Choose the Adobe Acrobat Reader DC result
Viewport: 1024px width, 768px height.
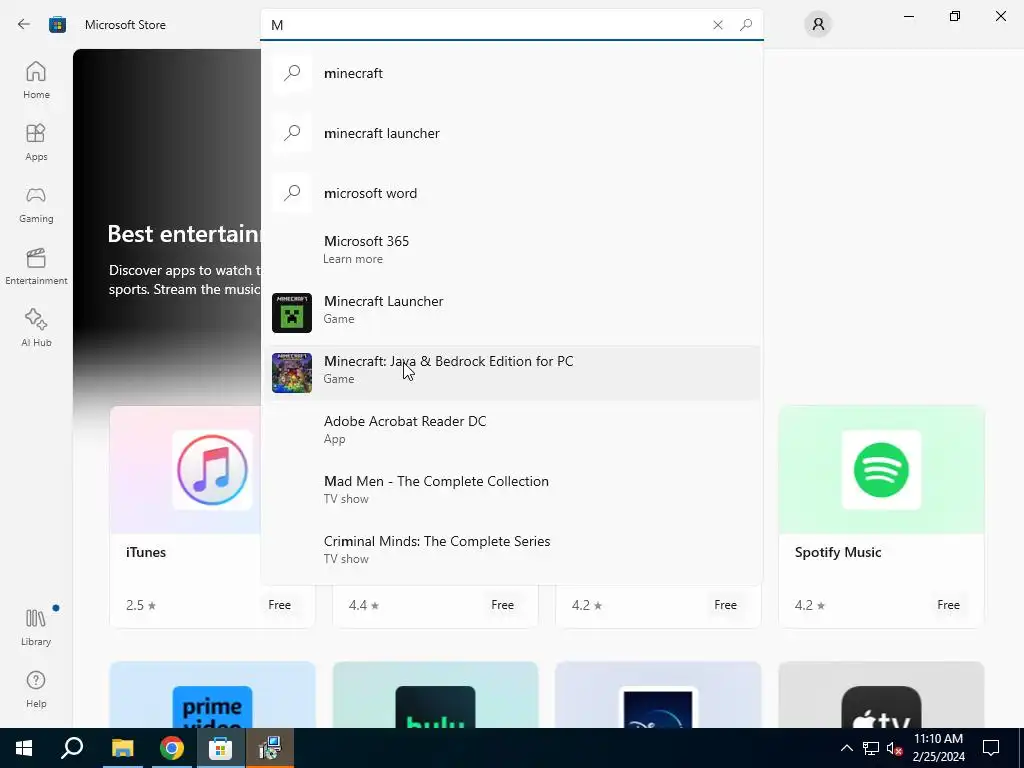click(x=511, y=430)
